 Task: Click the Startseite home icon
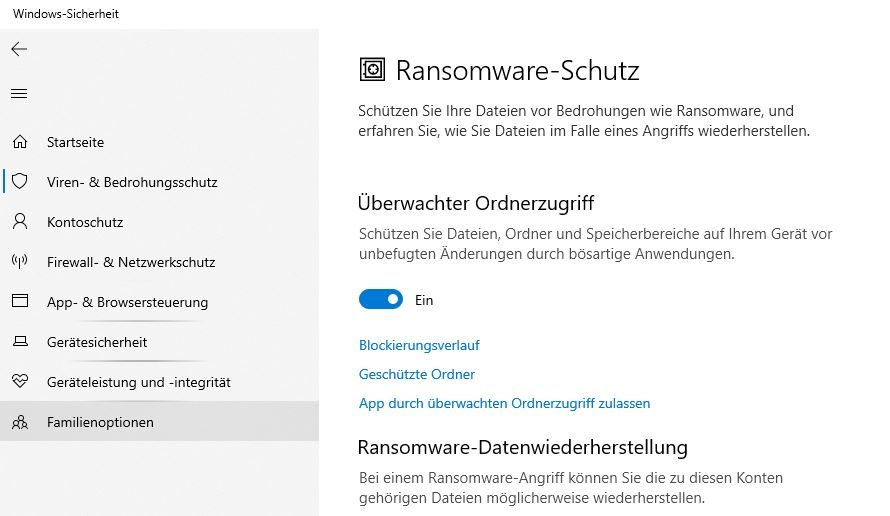(19, 142)
